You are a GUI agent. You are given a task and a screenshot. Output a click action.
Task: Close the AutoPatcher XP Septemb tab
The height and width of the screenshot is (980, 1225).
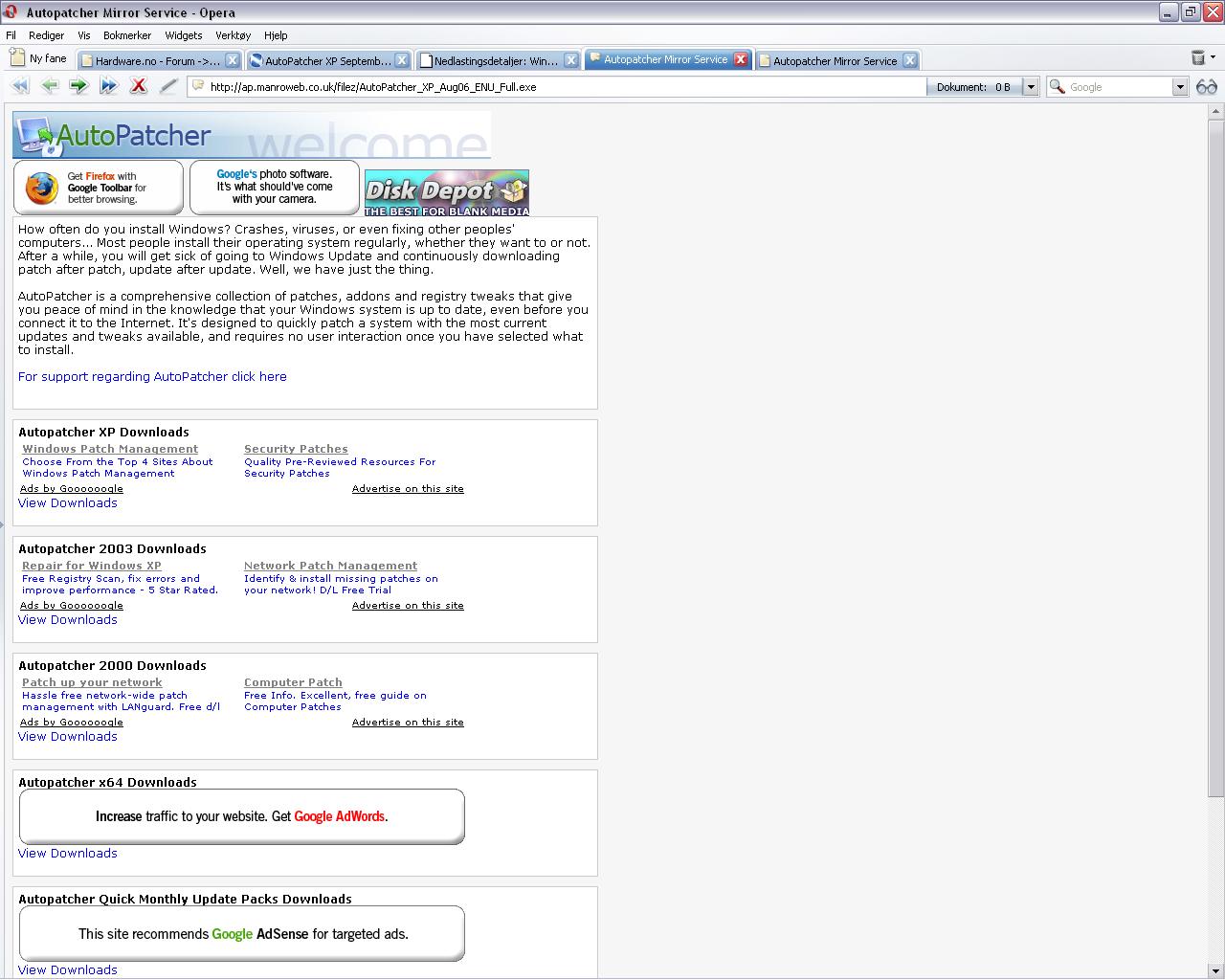402,60
